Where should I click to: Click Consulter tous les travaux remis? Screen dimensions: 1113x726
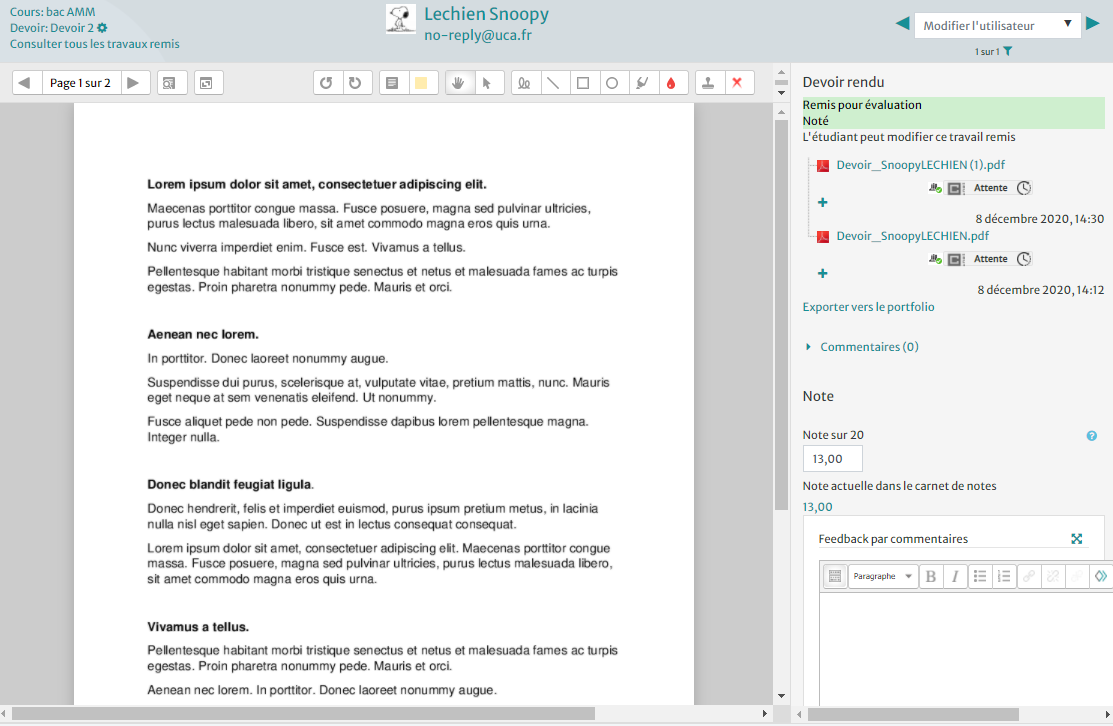pos(95,44)
